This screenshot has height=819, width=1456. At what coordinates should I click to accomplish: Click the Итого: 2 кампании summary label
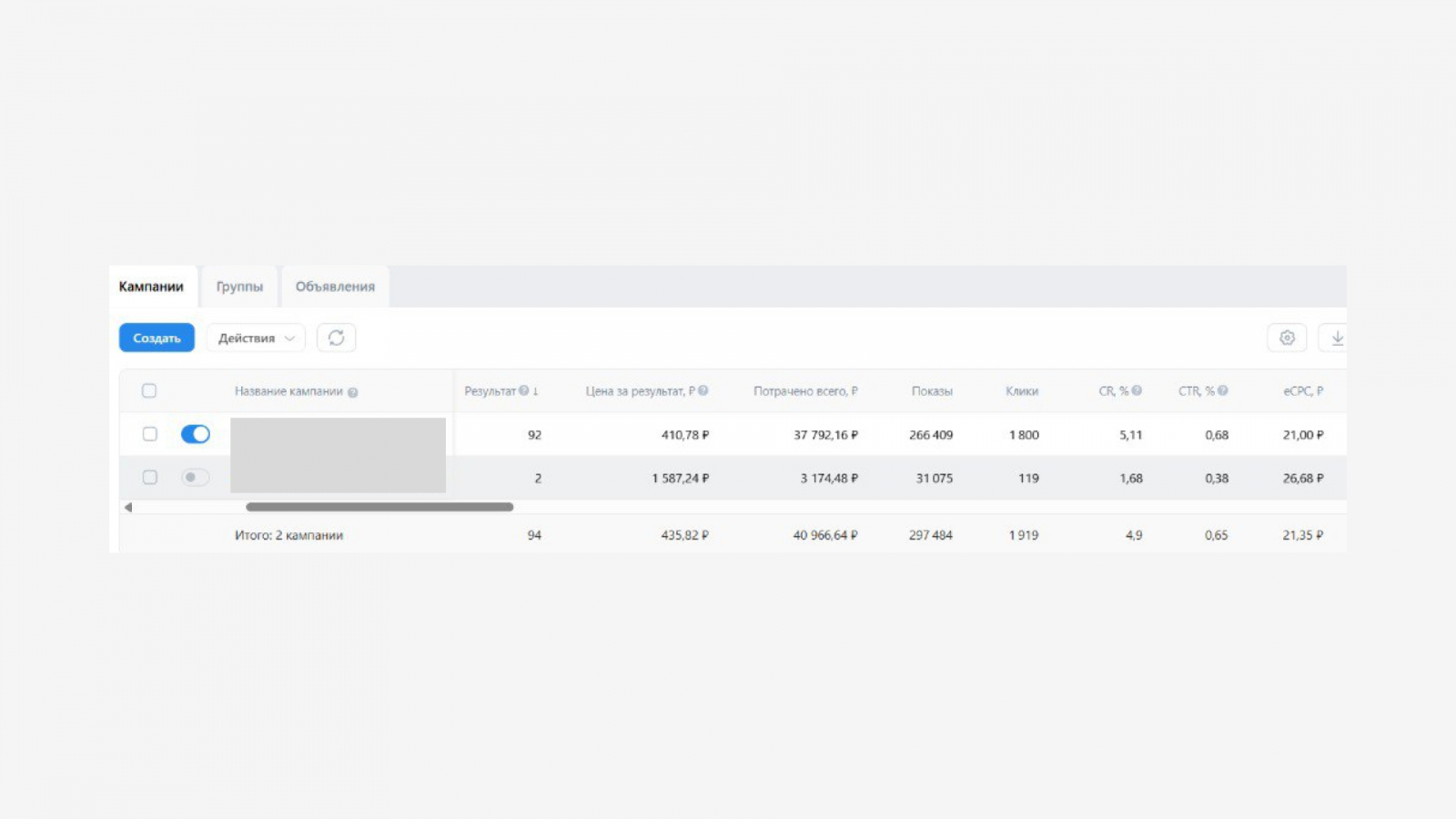click(288, 535)
